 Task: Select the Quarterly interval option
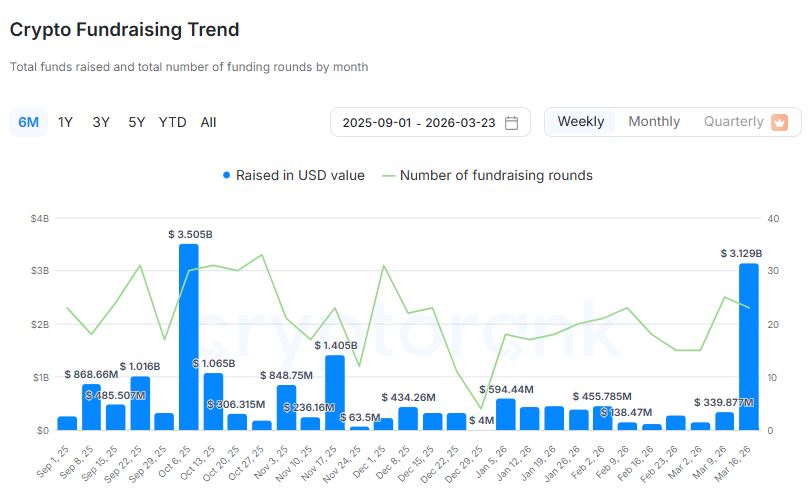[733, 122]
